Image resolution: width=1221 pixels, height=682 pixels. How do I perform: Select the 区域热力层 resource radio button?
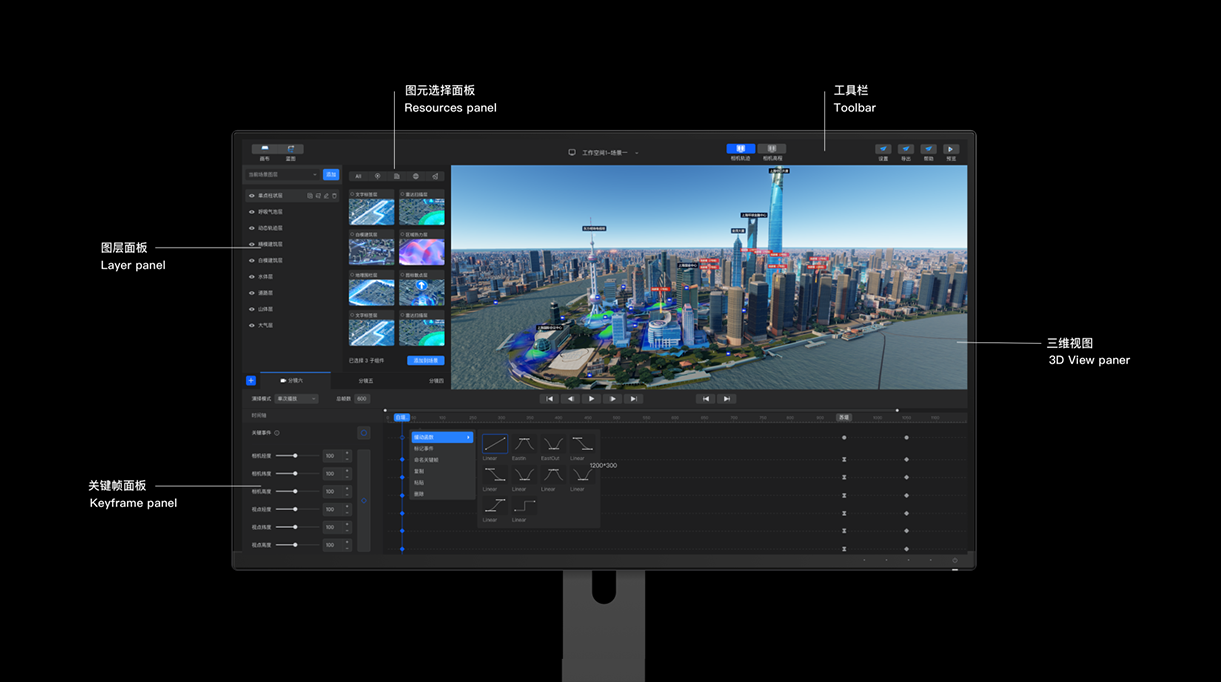click(402, 234)
